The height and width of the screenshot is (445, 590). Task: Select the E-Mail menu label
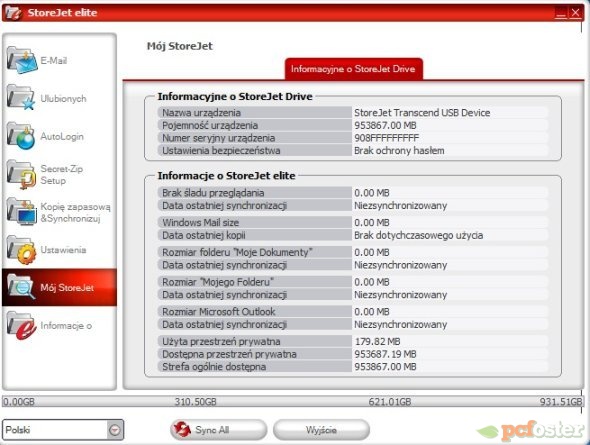pyautogui.click(x=53, y=61)
